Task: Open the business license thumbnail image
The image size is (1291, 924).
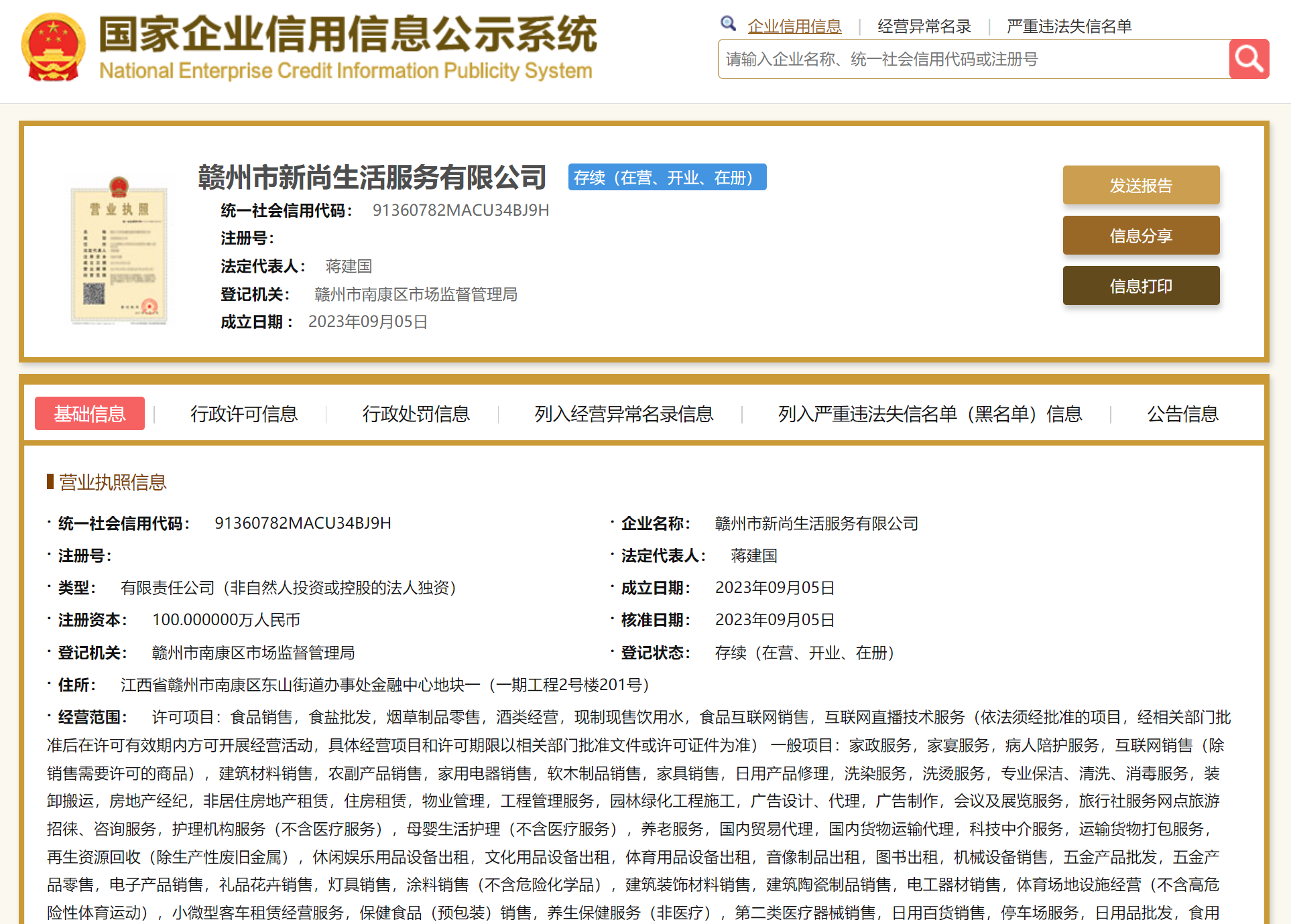Action: tap(119, 251)
